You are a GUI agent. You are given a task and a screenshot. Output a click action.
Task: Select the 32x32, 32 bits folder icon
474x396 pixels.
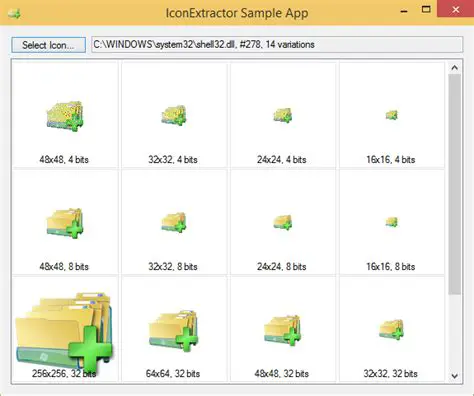(391, 330)
